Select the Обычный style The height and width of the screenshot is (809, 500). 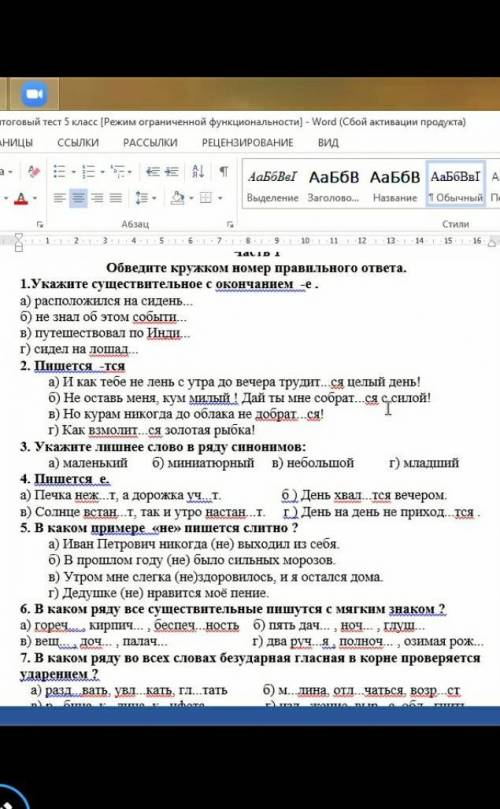[455, 185]
